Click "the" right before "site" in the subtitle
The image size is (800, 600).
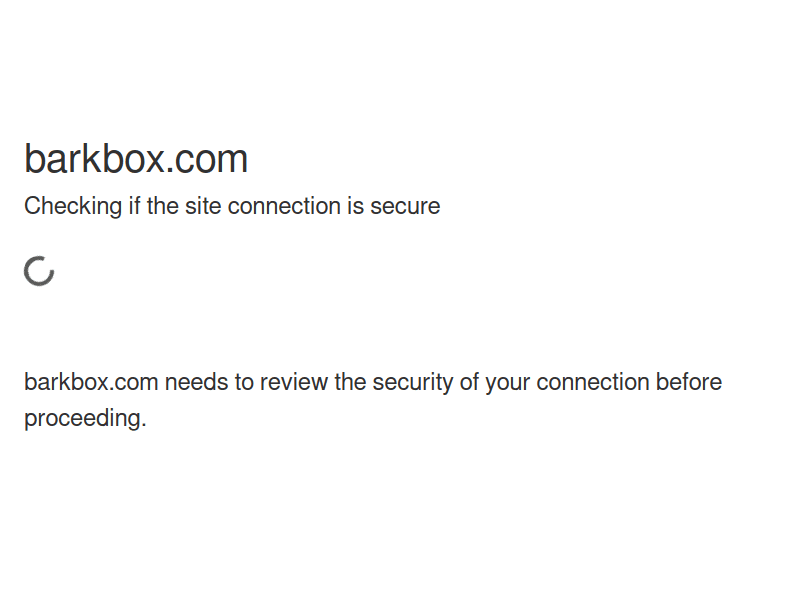[x=163, y=206]
